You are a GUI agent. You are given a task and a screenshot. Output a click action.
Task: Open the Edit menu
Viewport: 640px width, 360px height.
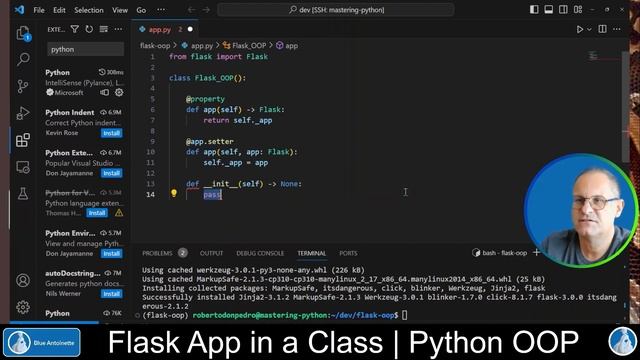pos(59,10)
